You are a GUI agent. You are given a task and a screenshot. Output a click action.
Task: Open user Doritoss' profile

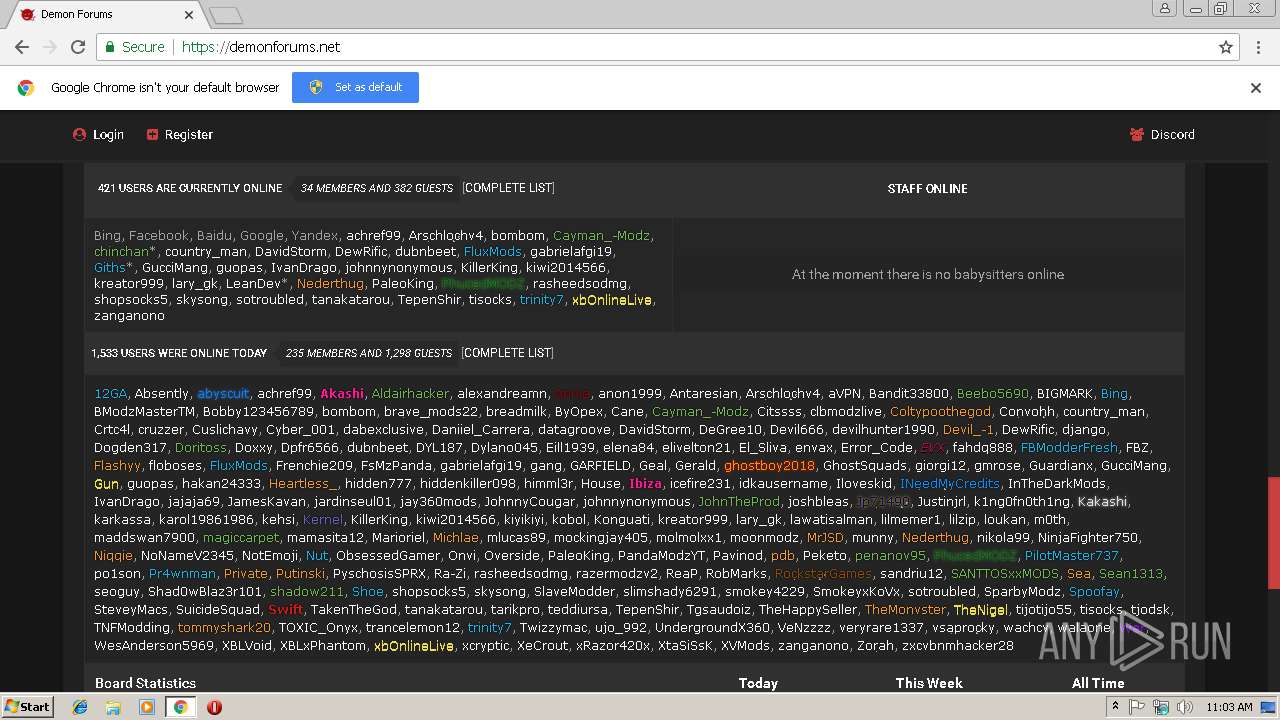click(201, 448)
